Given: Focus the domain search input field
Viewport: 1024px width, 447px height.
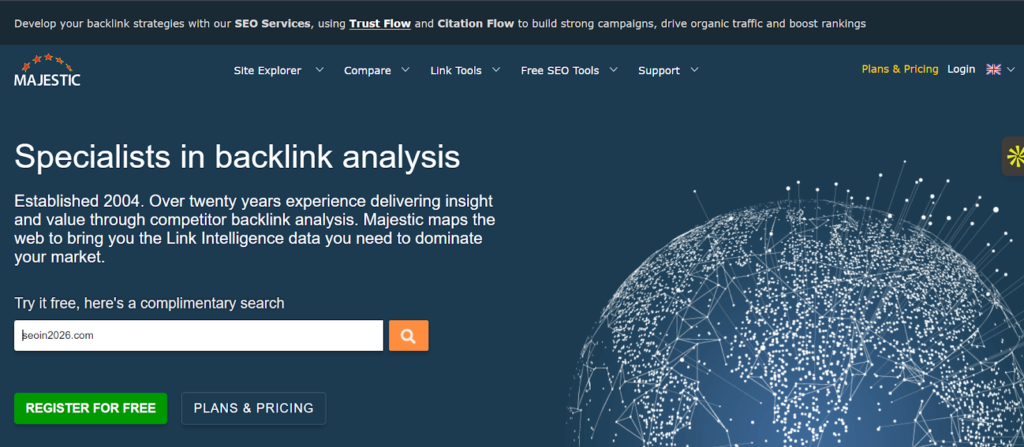Looking at the screenshot, I should tap(198, 336).
